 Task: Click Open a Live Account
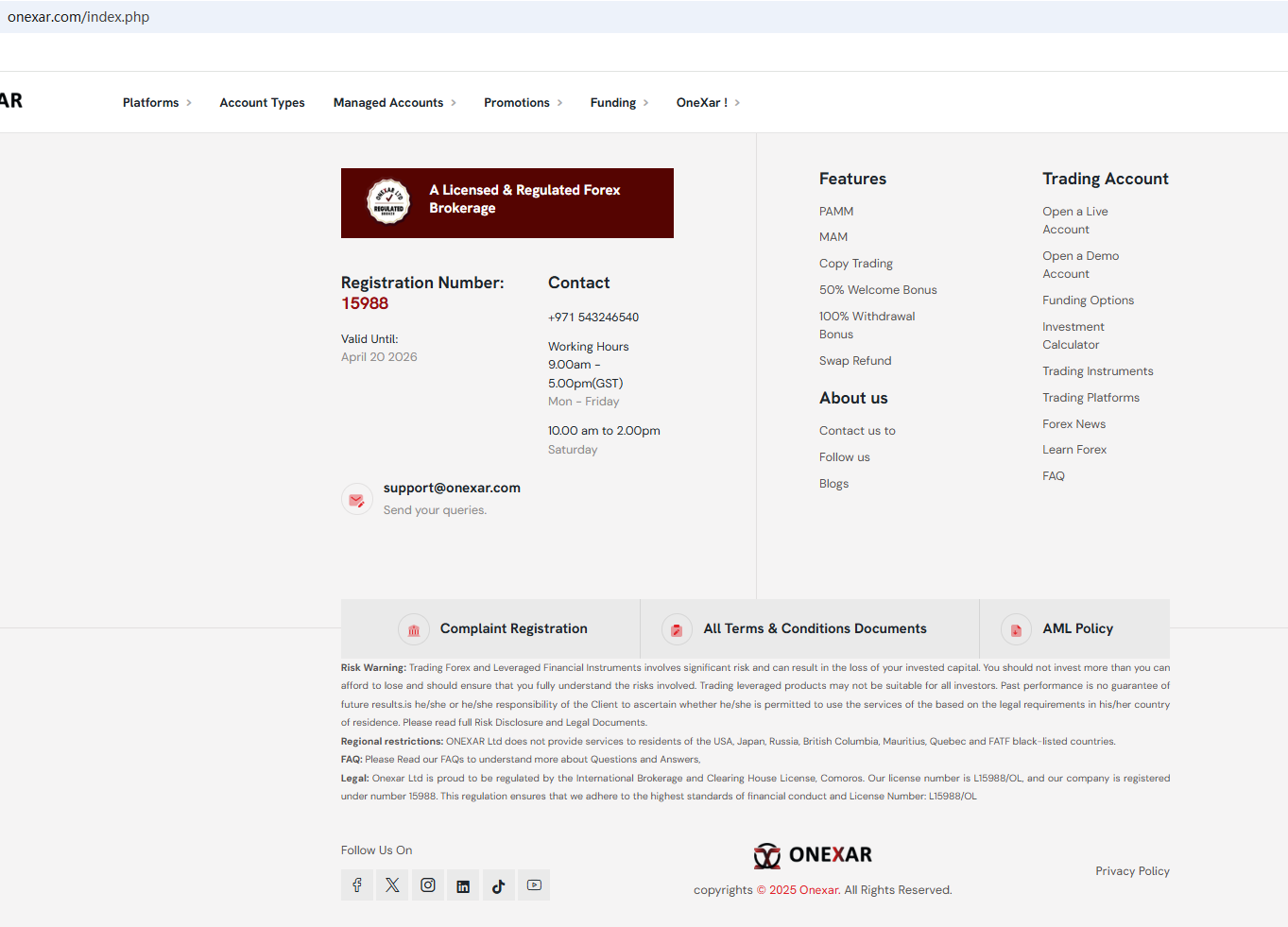1075,220
